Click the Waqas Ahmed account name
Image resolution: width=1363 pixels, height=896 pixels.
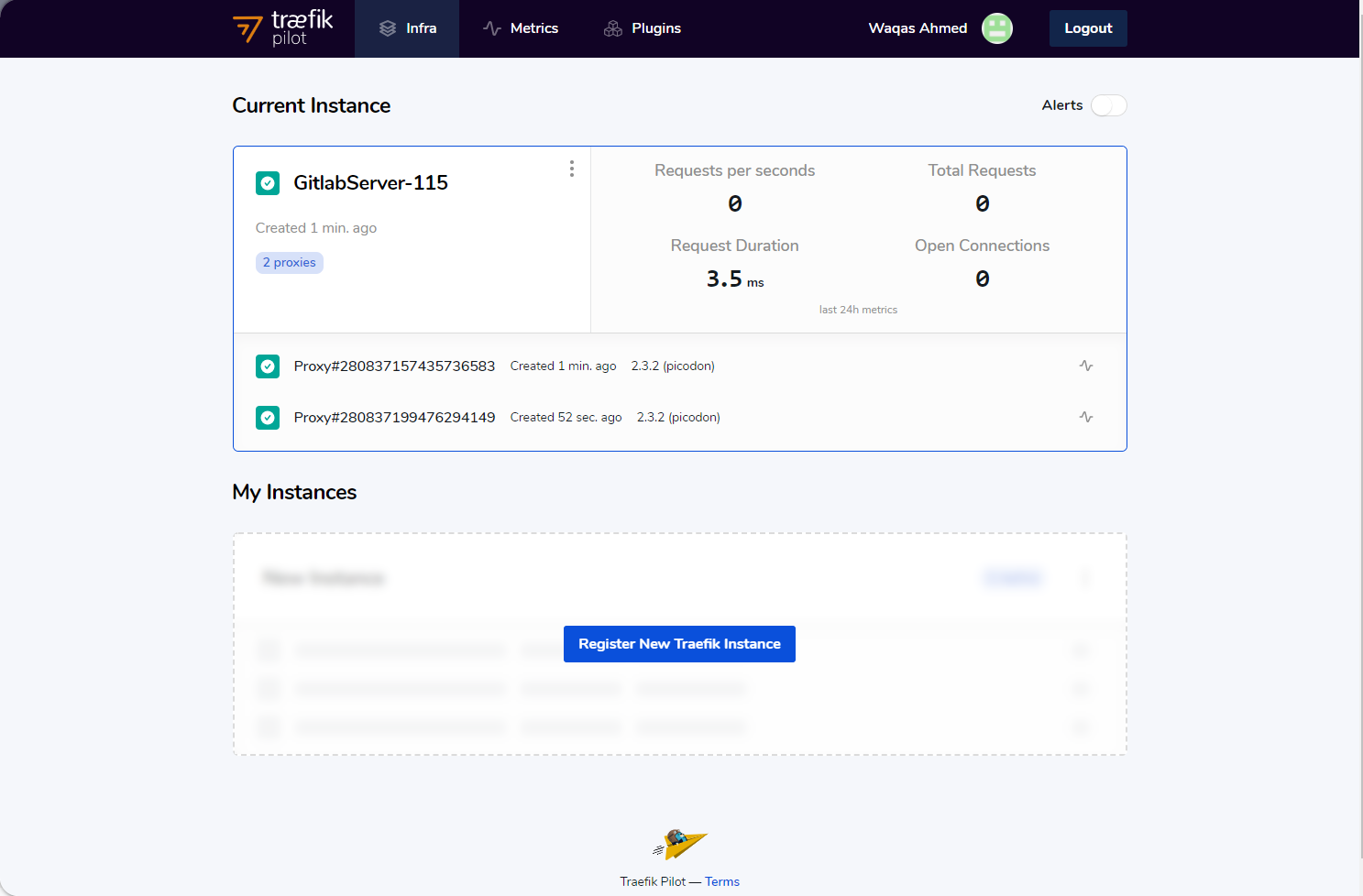pyautogui.click(x=917, y=28)
